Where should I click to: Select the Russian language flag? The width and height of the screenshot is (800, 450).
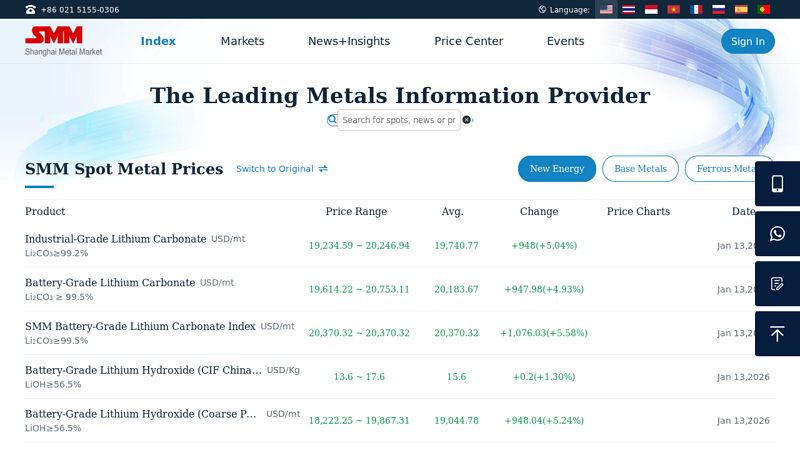point(718,9)
